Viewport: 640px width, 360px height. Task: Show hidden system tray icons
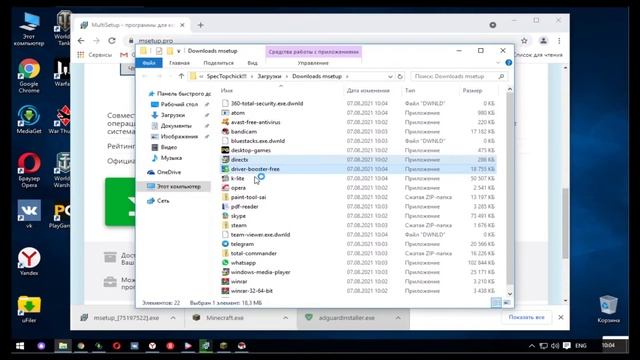pyautogui.click(x=531, y=346)
